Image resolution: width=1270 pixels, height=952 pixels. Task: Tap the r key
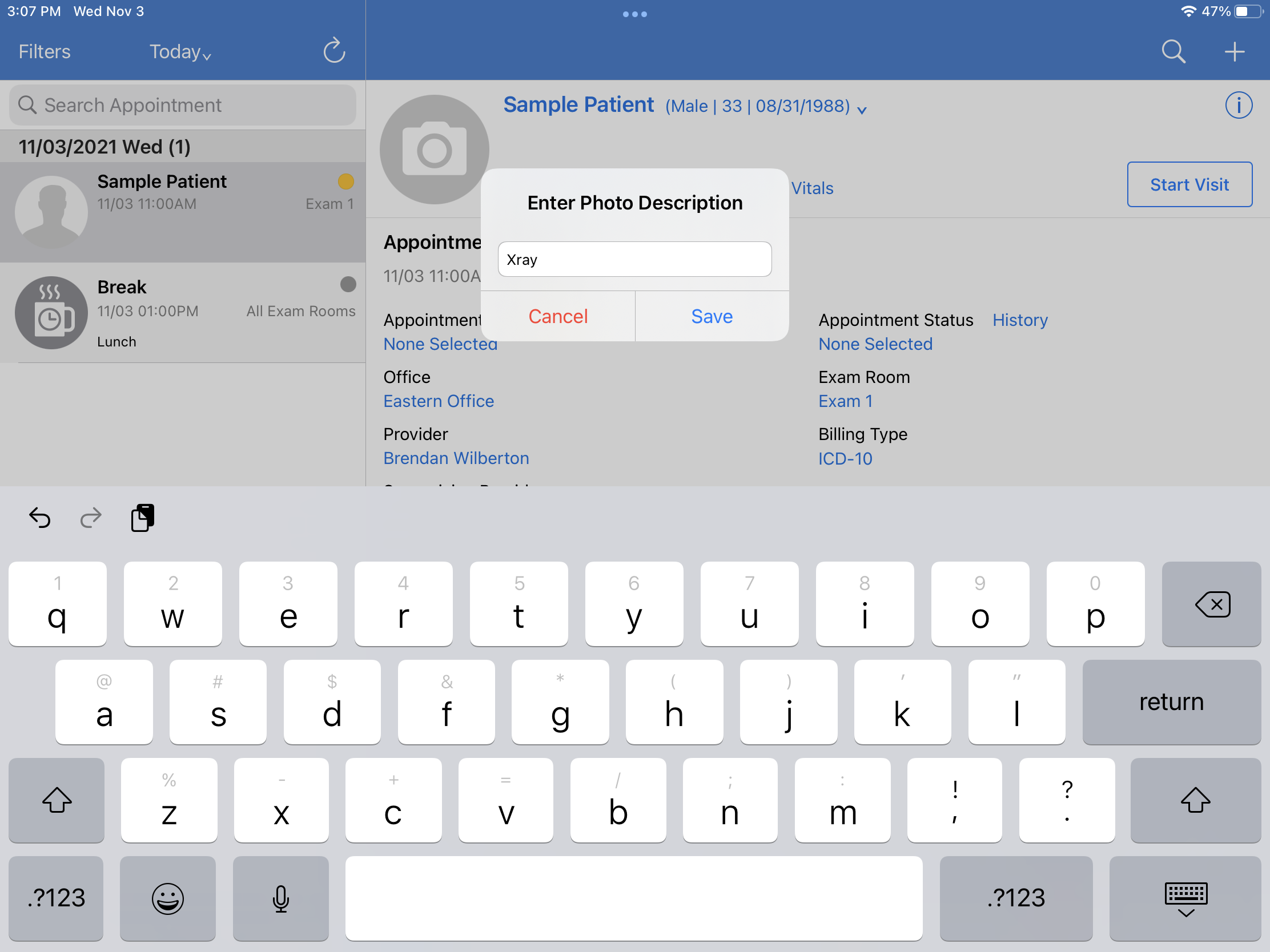404,604
